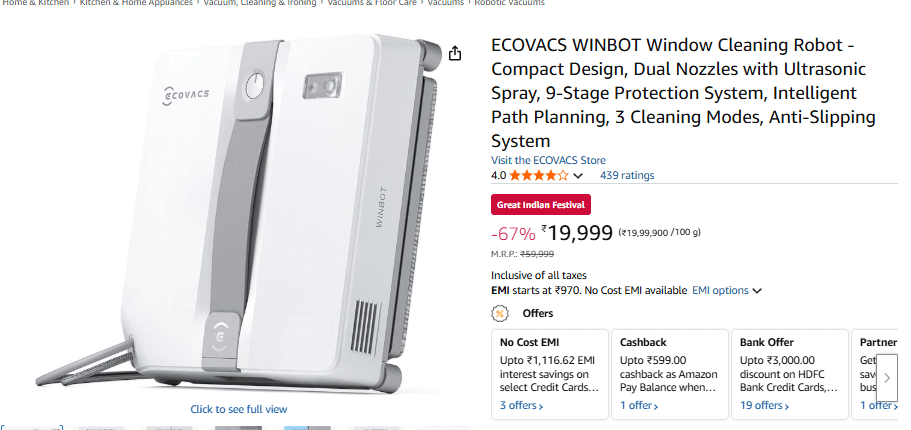Image resolution: width=911 pixels, height=430 pixels.
Task: Open the 3 offers link for No Cost EMI
Action: coord(521,406)
